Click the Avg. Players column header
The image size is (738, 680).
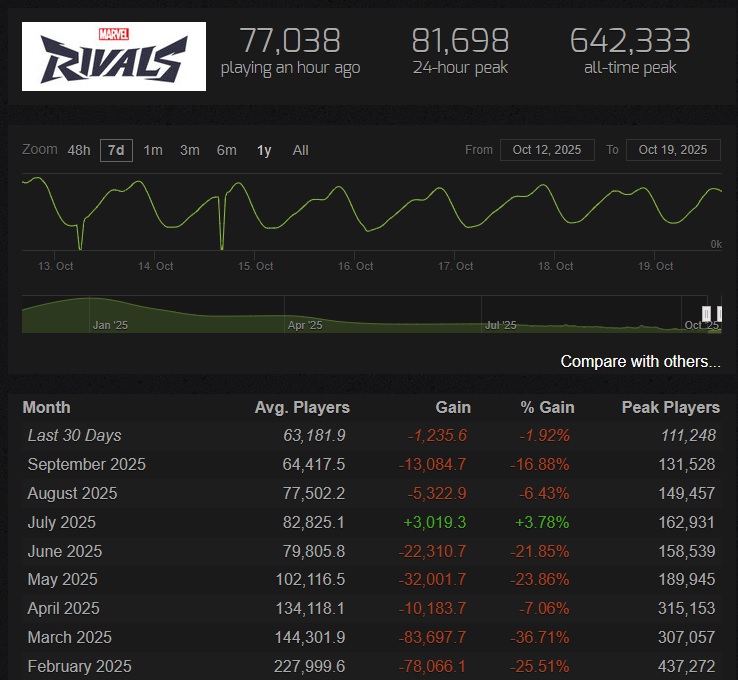tap(302, 408)
